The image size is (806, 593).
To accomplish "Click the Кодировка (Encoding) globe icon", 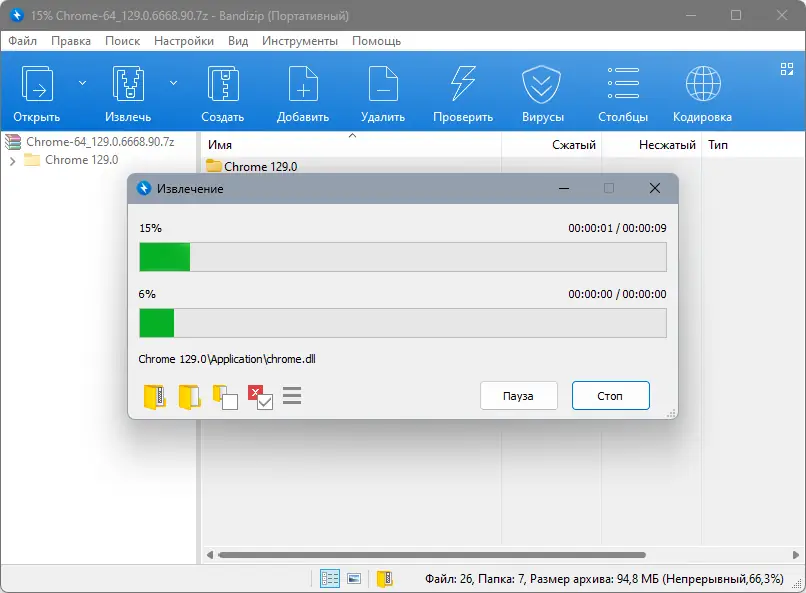I will [x=703, y=83].
